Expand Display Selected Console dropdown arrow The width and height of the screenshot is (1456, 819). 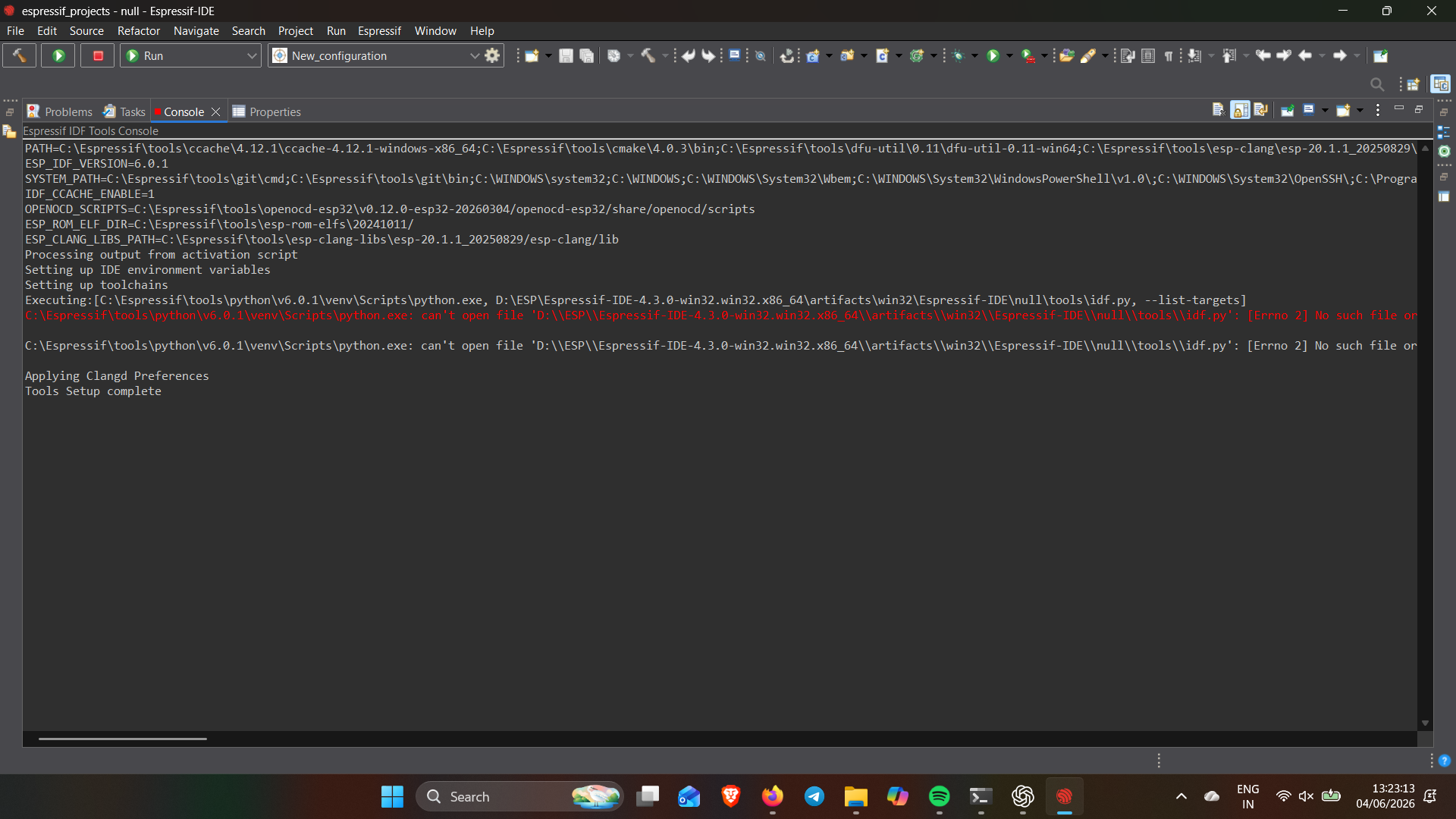1325,111
